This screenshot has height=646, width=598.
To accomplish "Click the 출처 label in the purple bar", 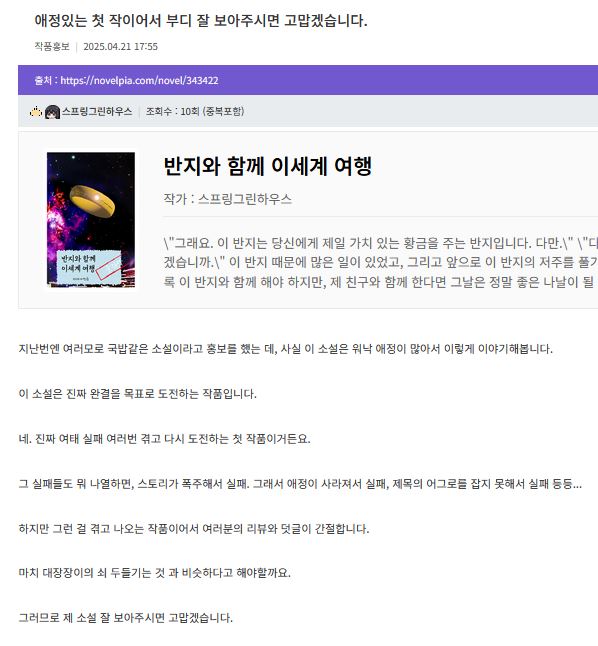I will (x=44, y=80).
